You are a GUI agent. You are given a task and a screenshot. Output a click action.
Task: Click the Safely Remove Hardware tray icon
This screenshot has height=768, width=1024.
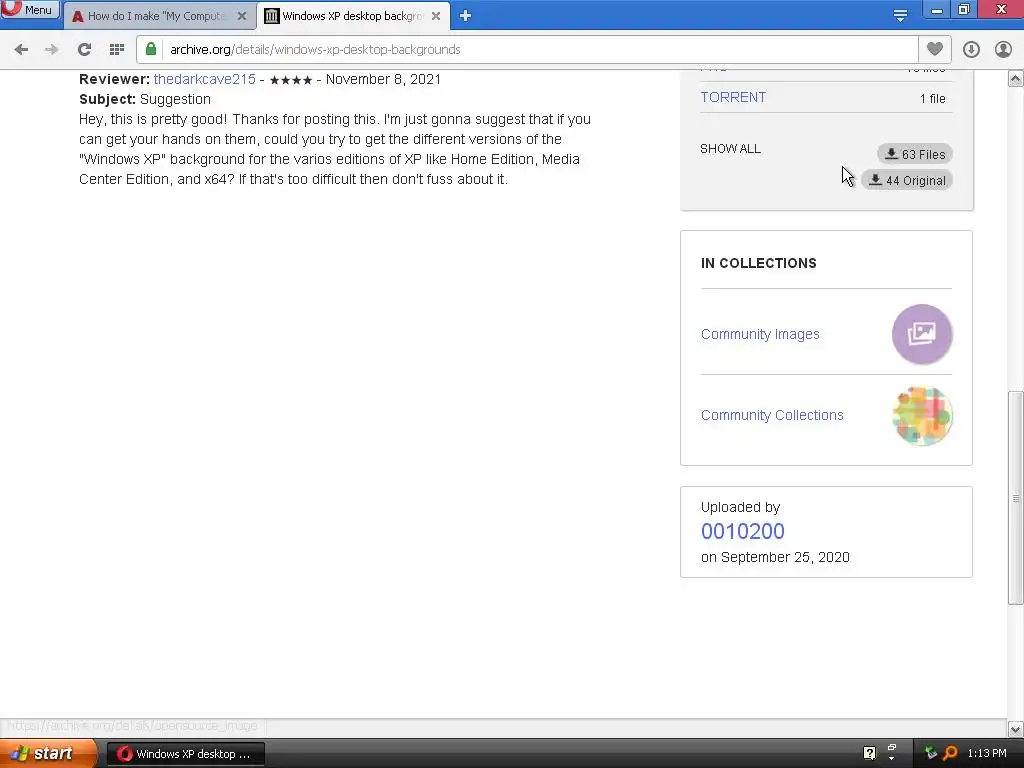pyautogui.click(x=931, y=753)
